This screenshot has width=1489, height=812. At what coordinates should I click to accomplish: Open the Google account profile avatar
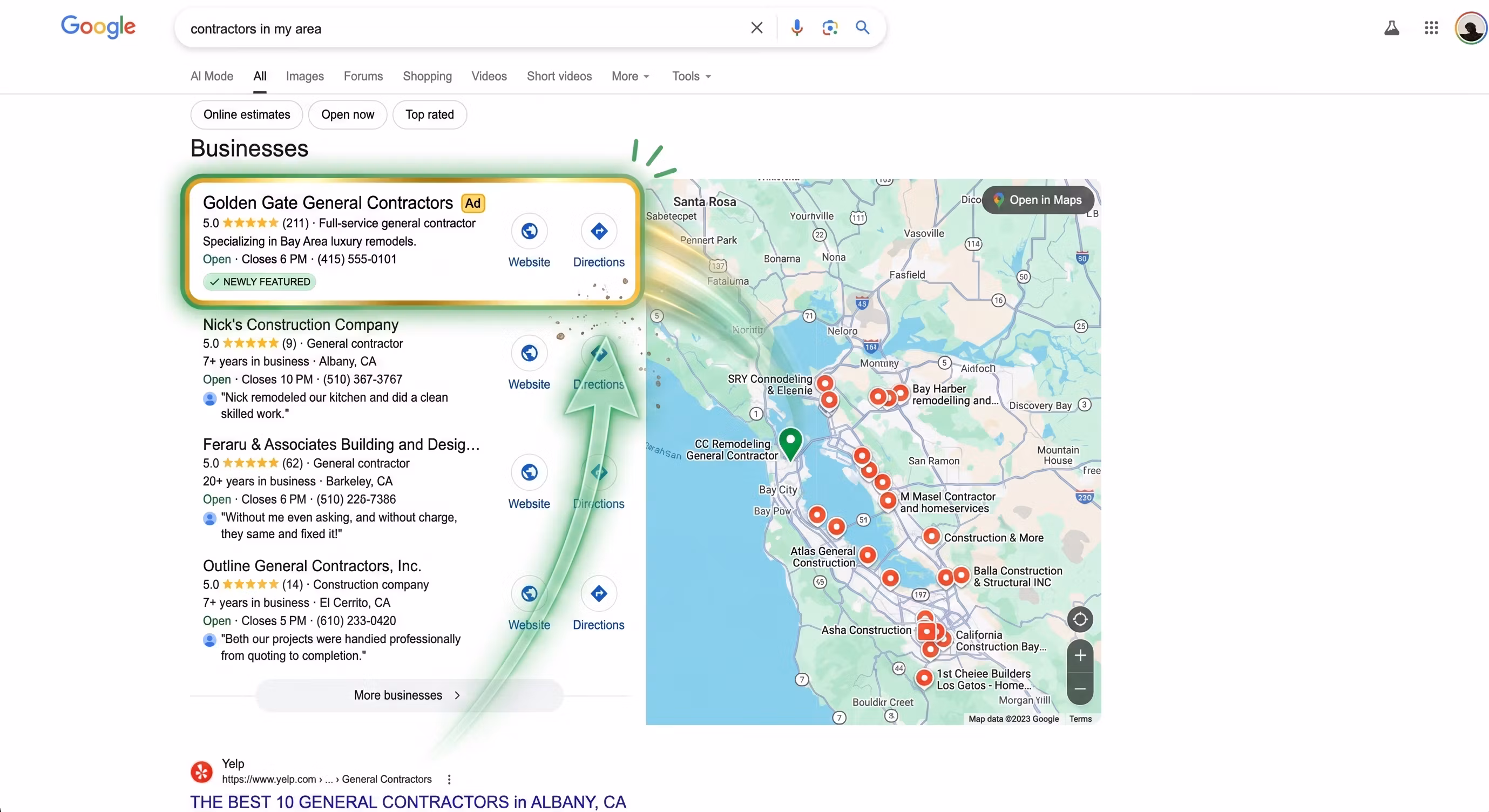(1471, 28)
